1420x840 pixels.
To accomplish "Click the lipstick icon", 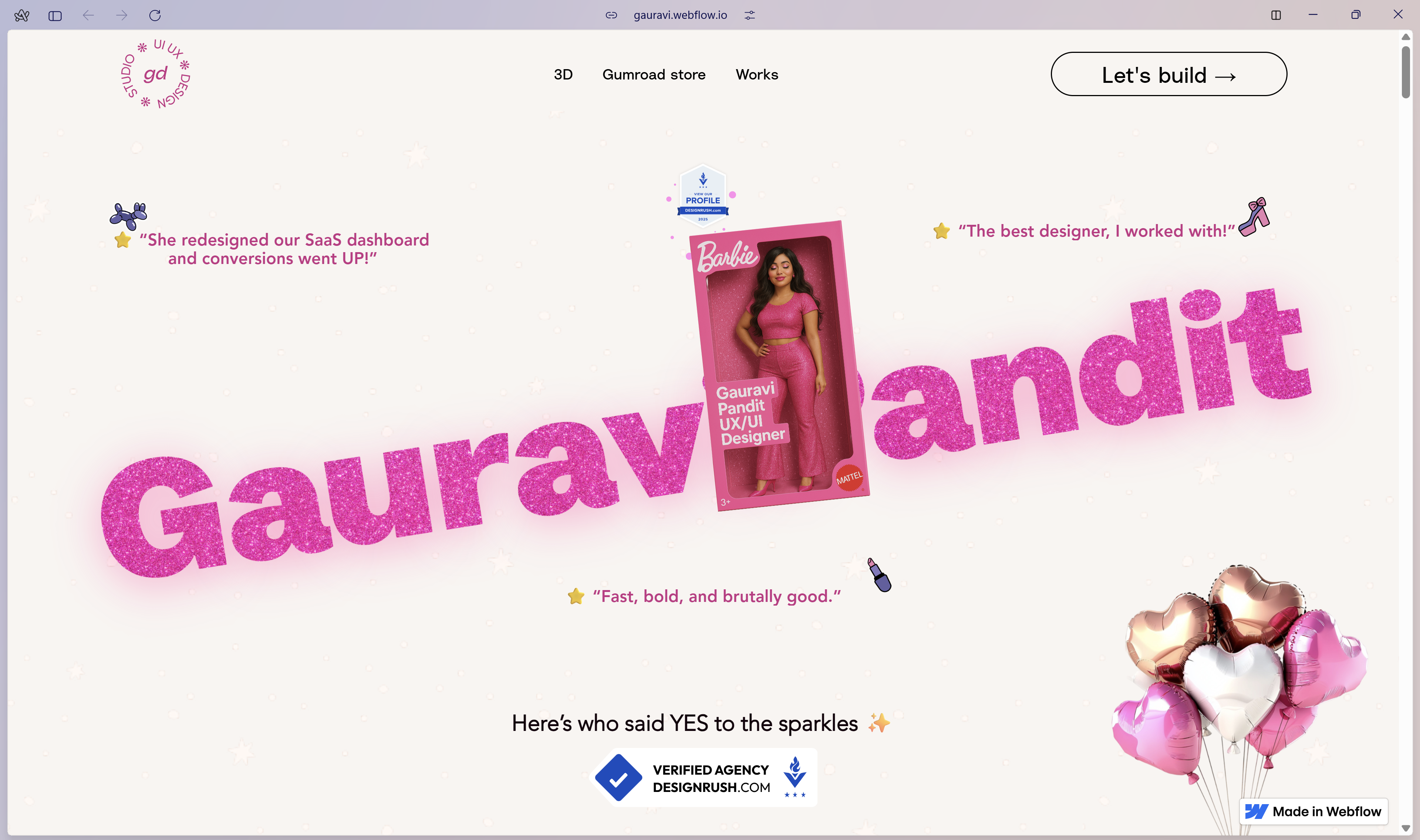I will coord(879,575).
